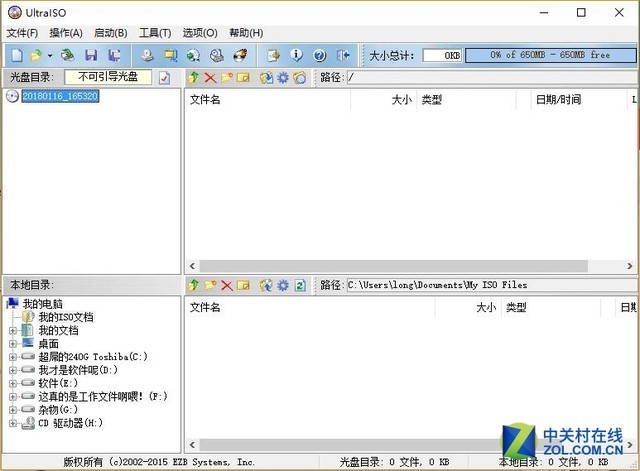Open the 选项(O) menu
The image size is (640, 471).
tap(200, 33)
